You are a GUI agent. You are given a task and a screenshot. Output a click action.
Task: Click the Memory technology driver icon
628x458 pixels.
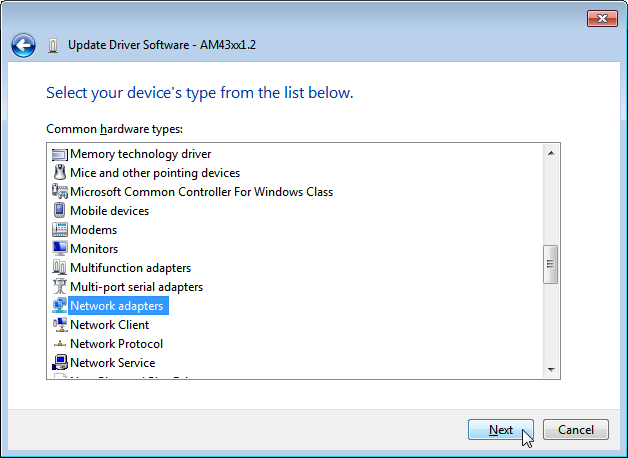coord(59,154)
